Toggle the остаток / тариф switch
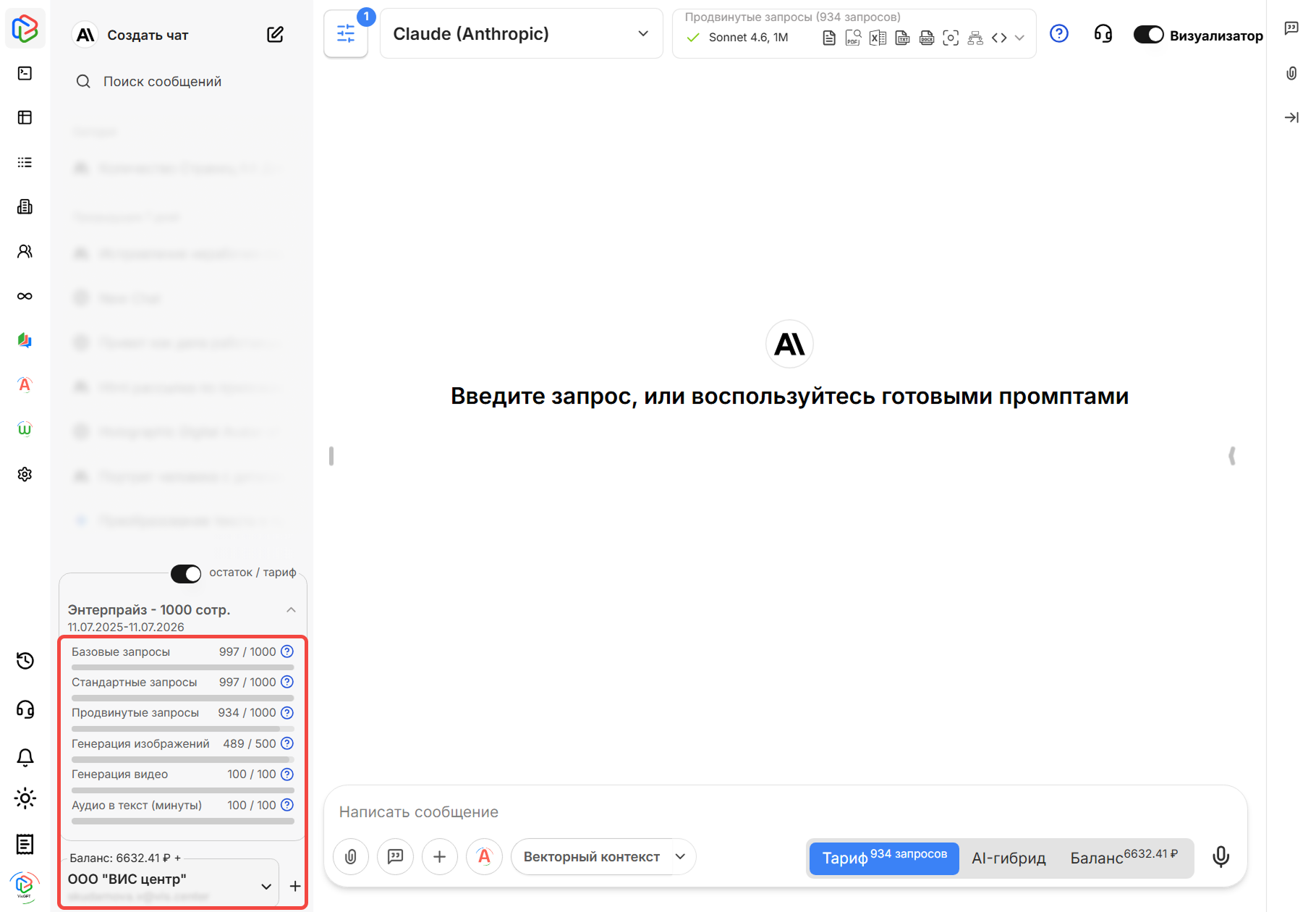Screen dimensions: 1316x912 [186, 573]
